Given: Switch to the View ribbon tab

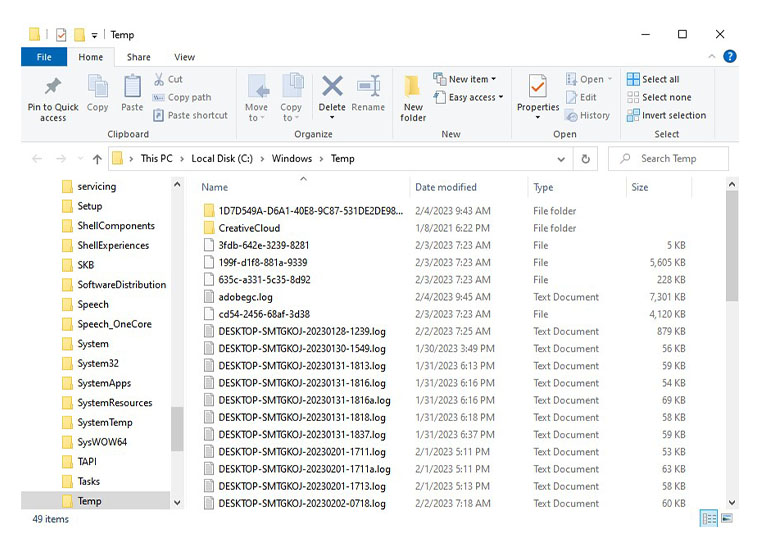Looking at the screenshot, I should [x=185, y=57].
